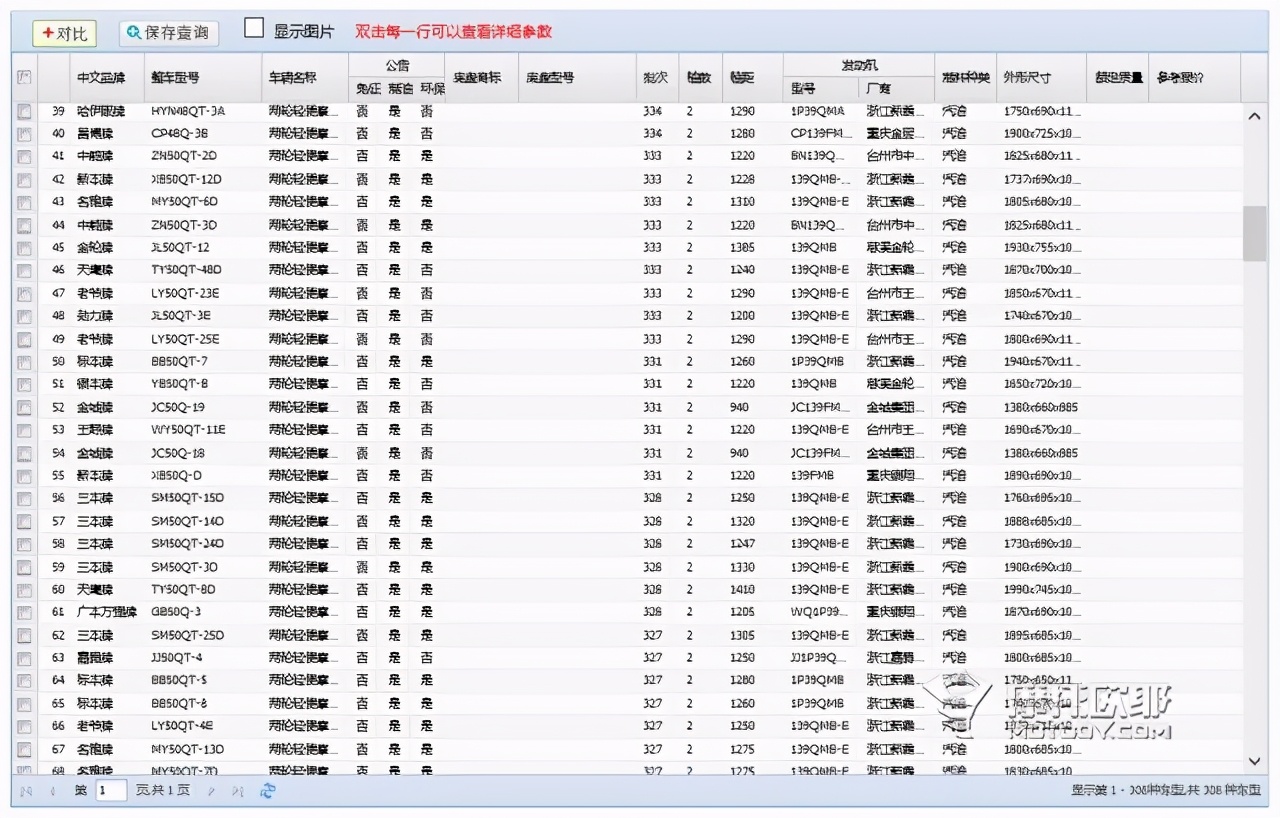Click wheelbase value 1410 in row 60
Screen dimensions: 1280x818
[742, 589]
